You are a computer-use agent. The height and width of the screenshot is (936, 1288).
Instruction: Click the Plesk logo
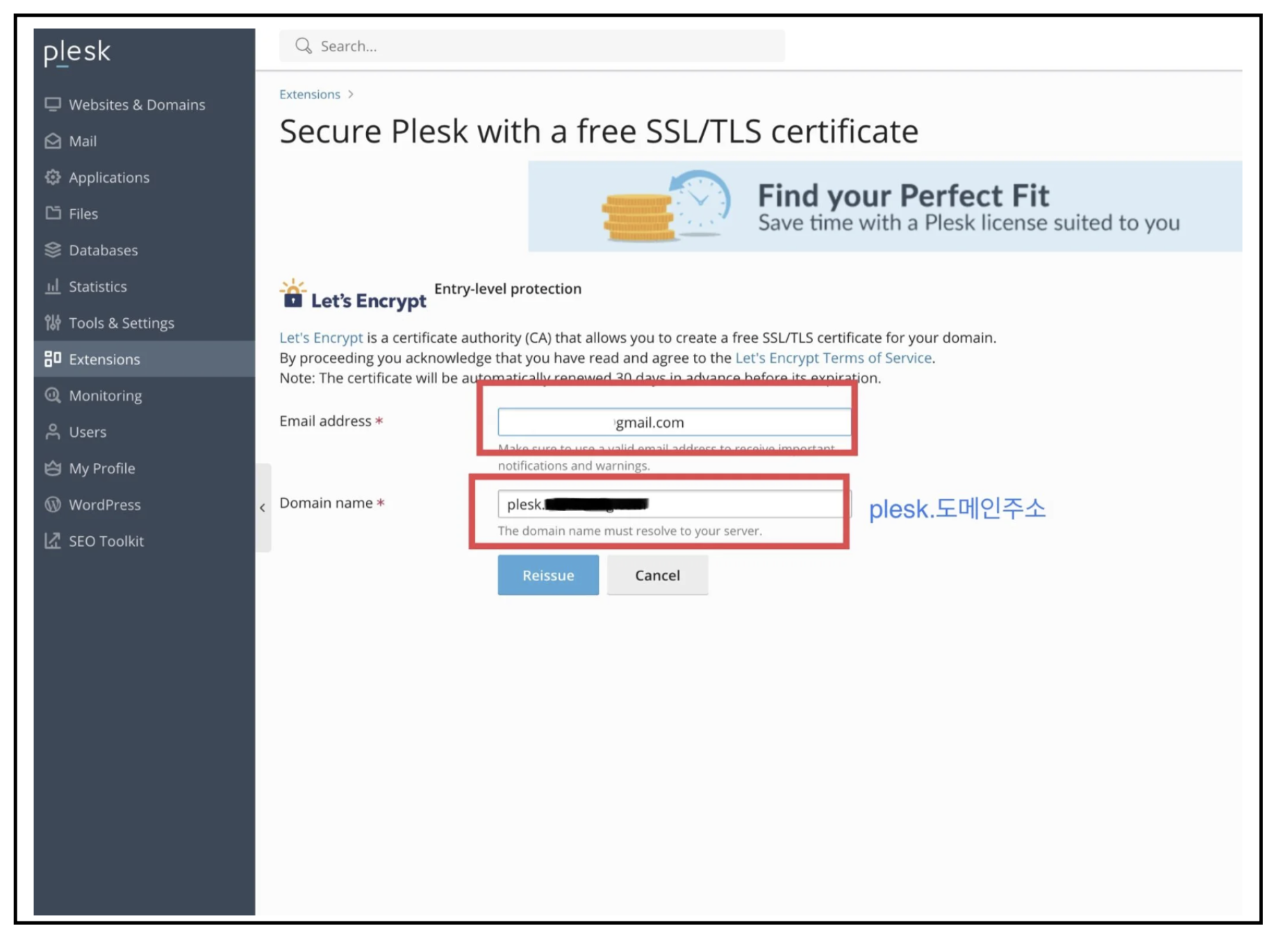[77, 52]
